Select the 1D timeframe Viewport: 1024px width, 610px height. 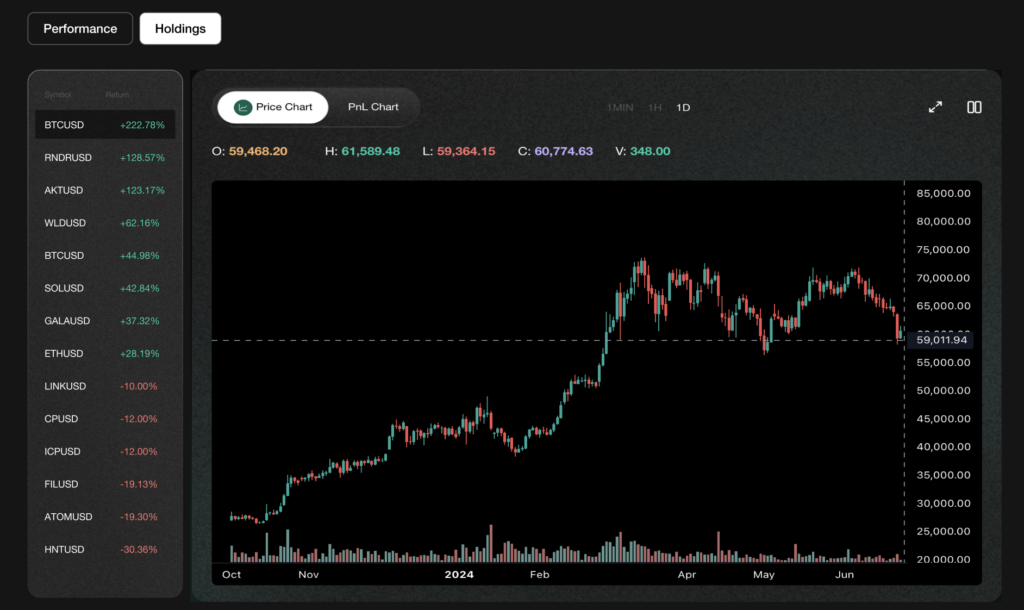pos(683,107)
